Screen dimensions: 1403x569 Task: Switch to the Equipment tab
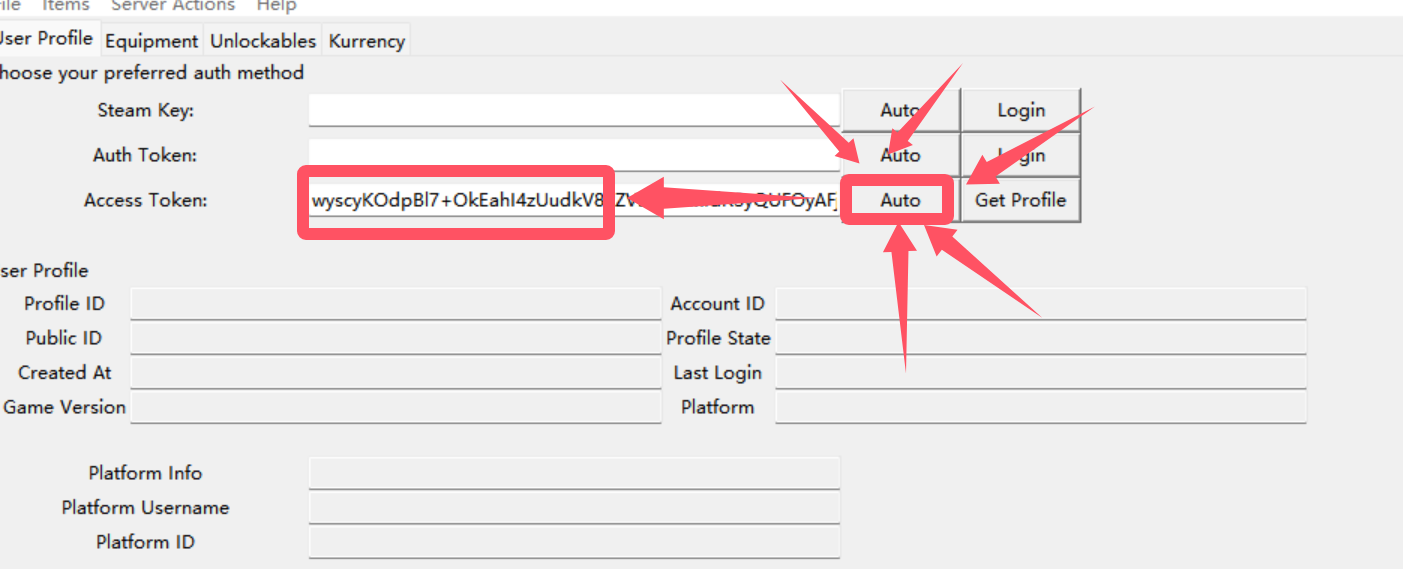[x=151, y=41]
